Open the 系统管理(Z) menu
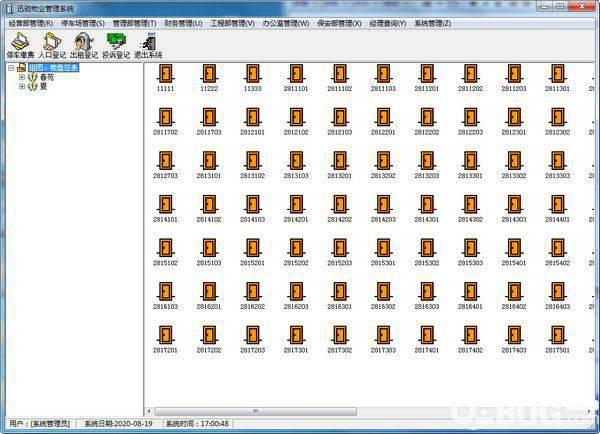 (x=433, y=23)
